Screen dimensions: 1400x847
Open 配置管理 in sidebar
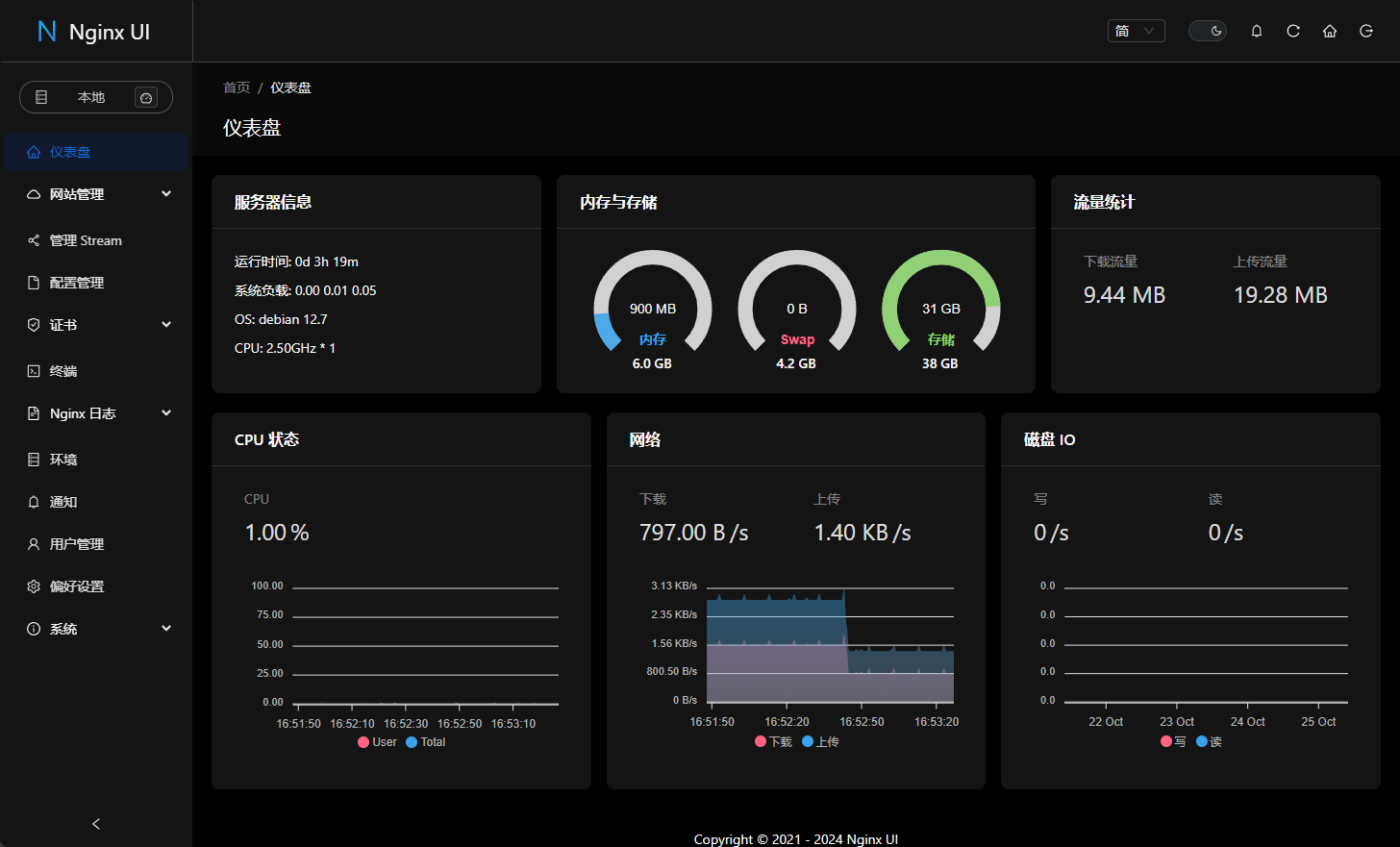click(x=96, y=283)
